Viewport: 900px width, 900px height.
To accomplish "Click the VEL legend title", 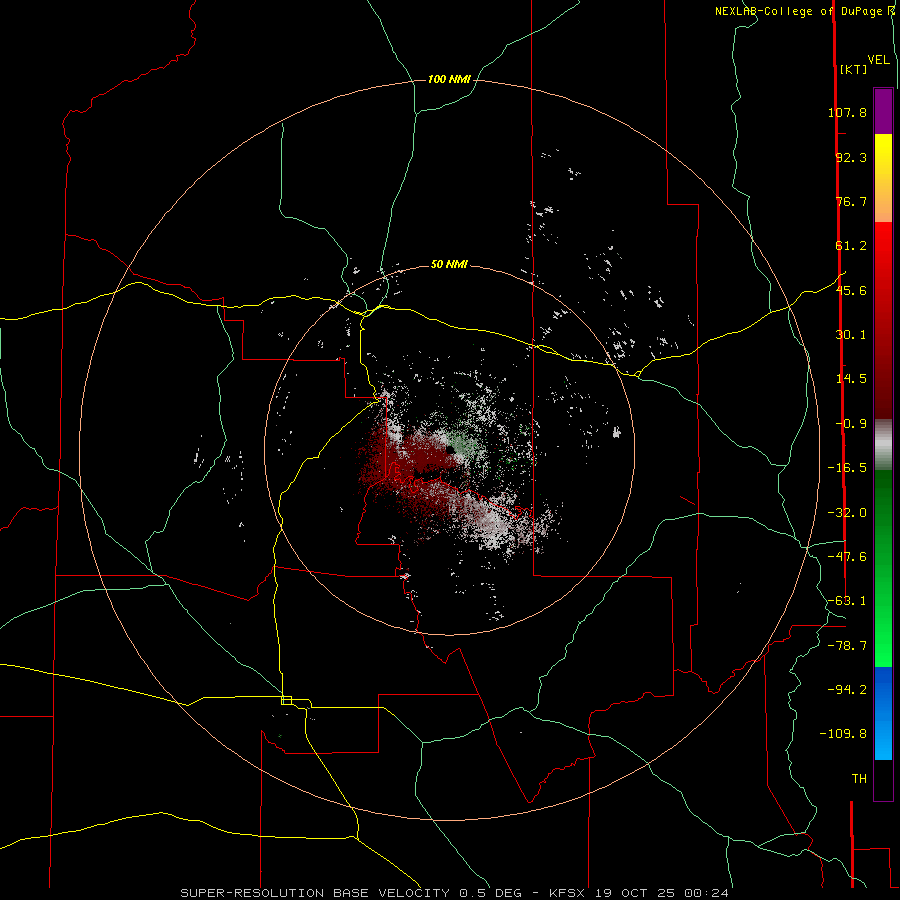I will click(x=878, y=60).
